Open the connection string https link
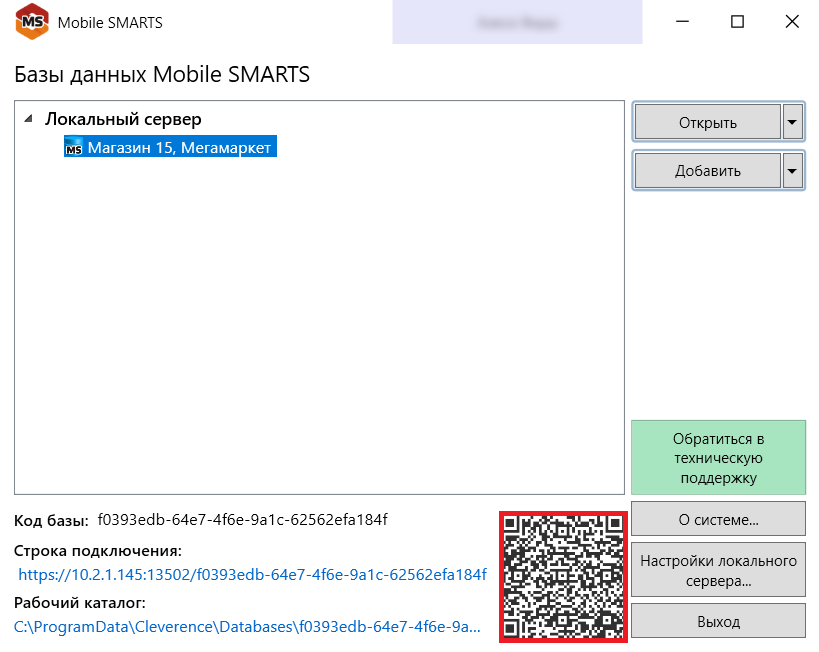 pos(252,574)
